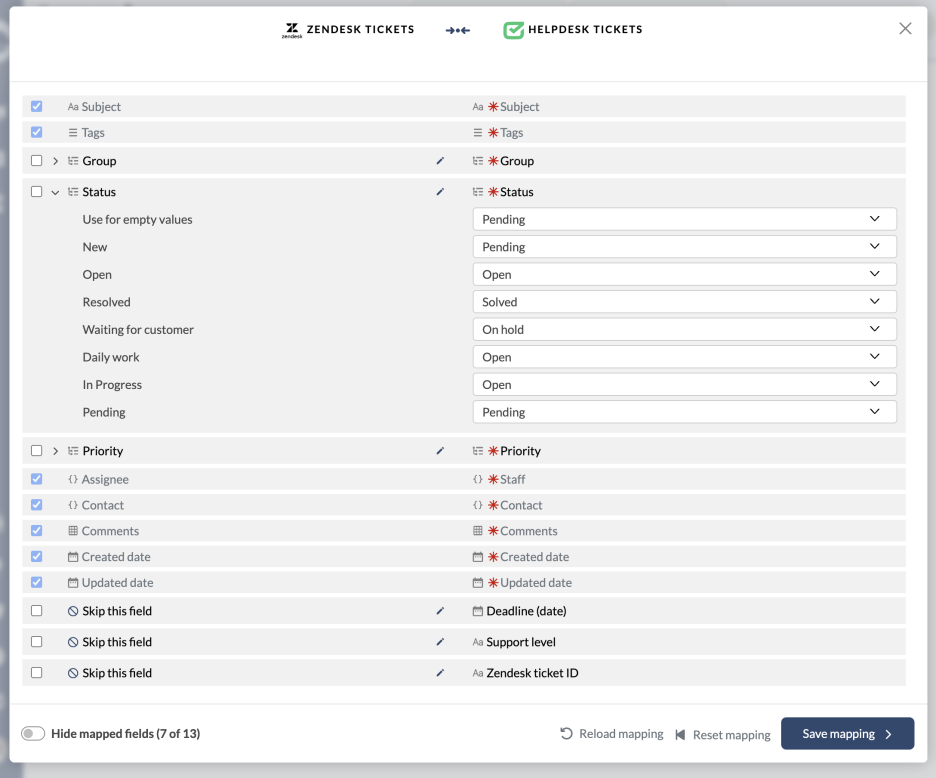Screen dimensions: 936x778
Task: Click Save mapping button
Action: (847, 733)
